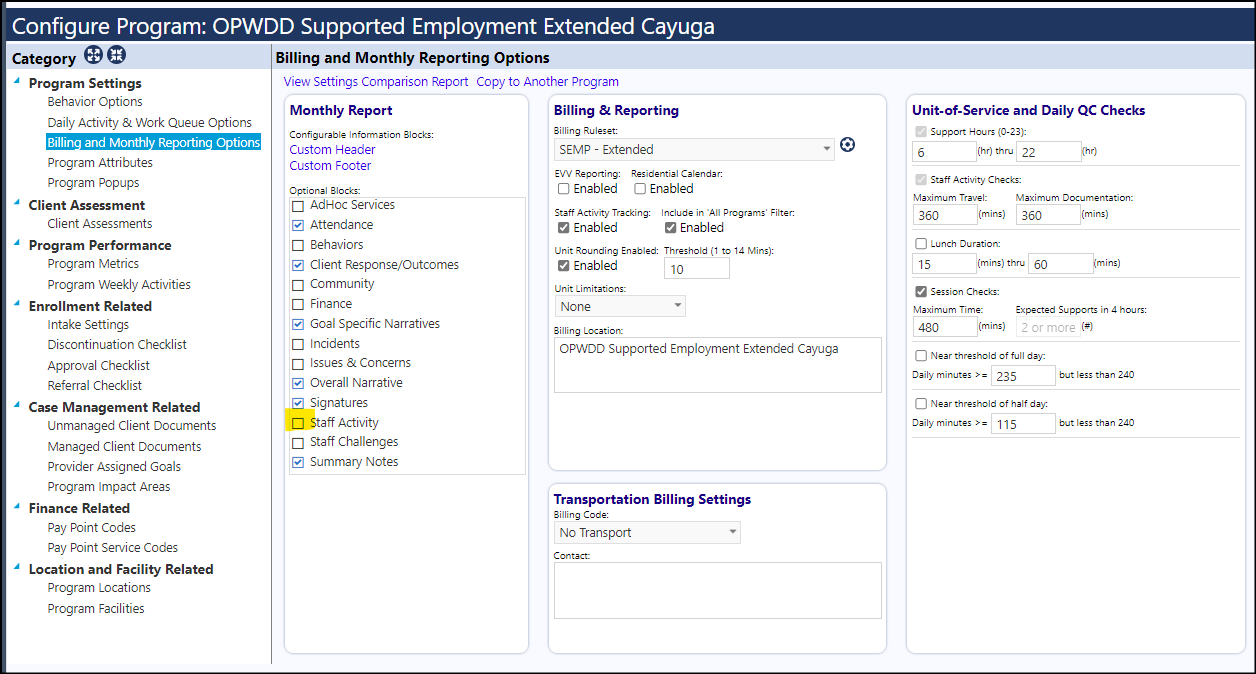Check the Issues & Concerns checkbox

click(x=298, y=364)
